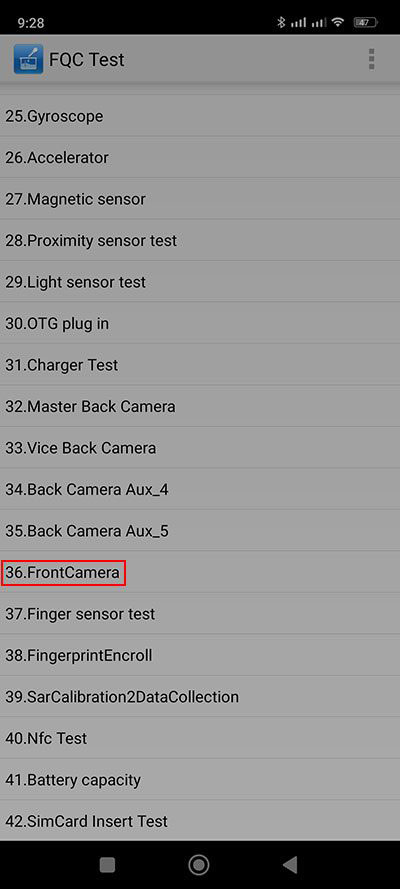400x889 pixels.
Task: Open the three-dot overflow menu
Action: [371, 59]
